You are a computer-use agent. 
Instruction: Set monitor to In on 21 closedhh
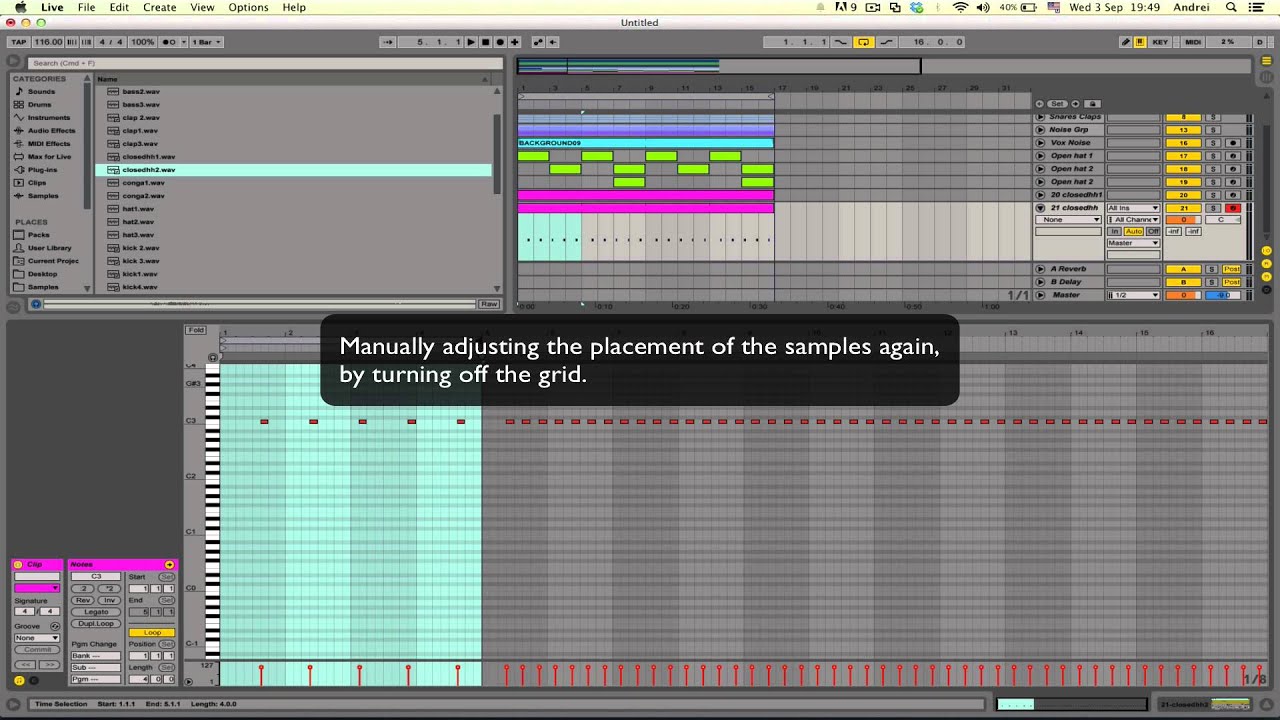coord(1114,231)
